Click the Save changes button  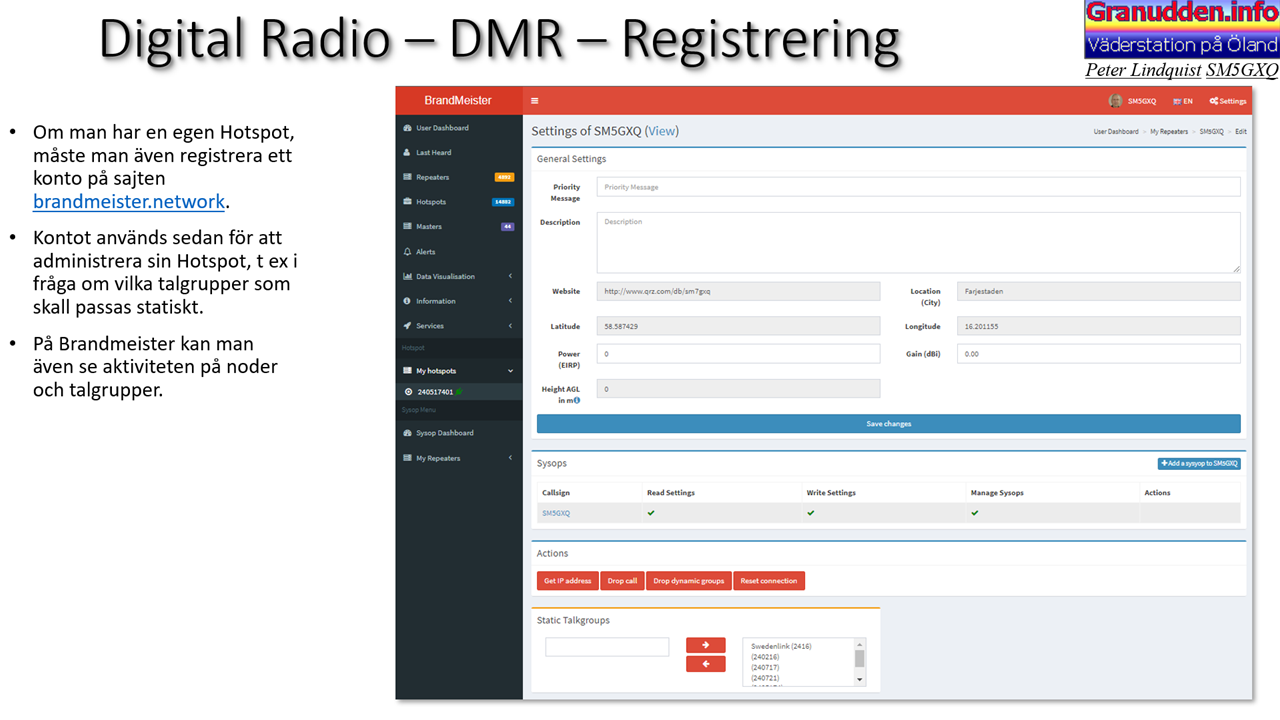tap(888, 424)
